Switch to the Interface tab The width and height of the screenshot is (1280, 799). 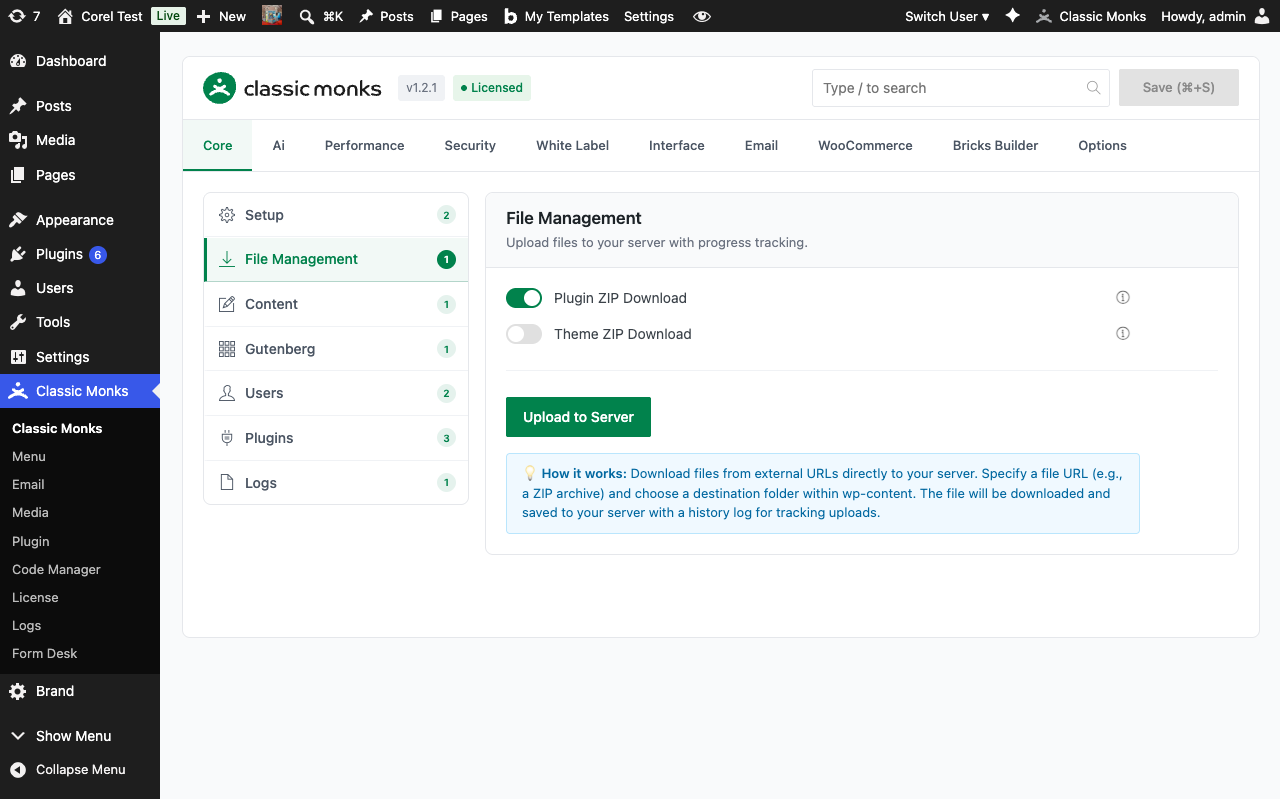[x=677, y=146]
